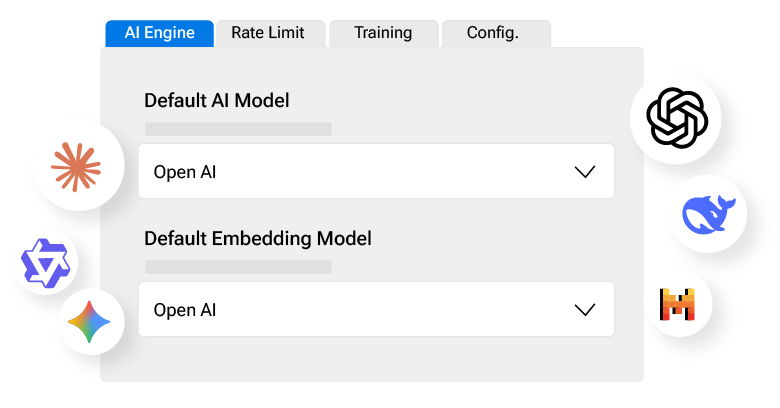This screenshot has height=408, width=780.
Task: Click the gray description bar under Default Embedding Model
Action: pos(238,267)
